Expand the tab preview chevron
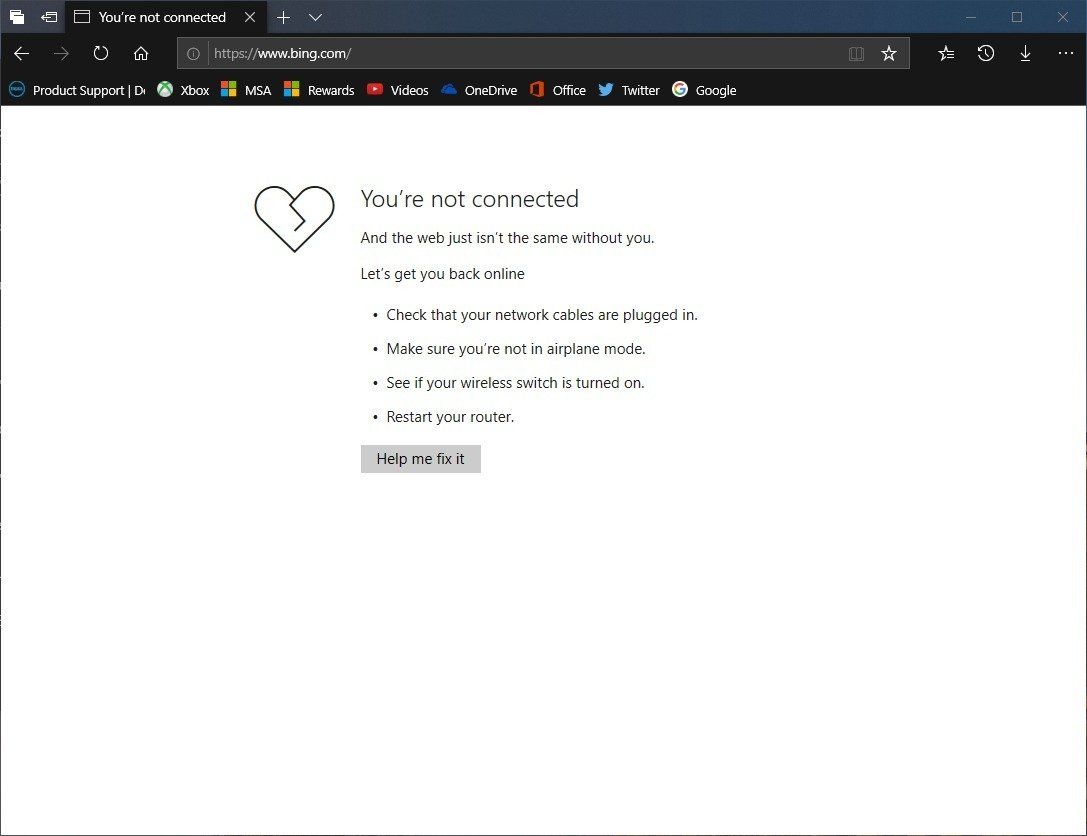Screen dimensions: 1087x836 click(315, 17)
